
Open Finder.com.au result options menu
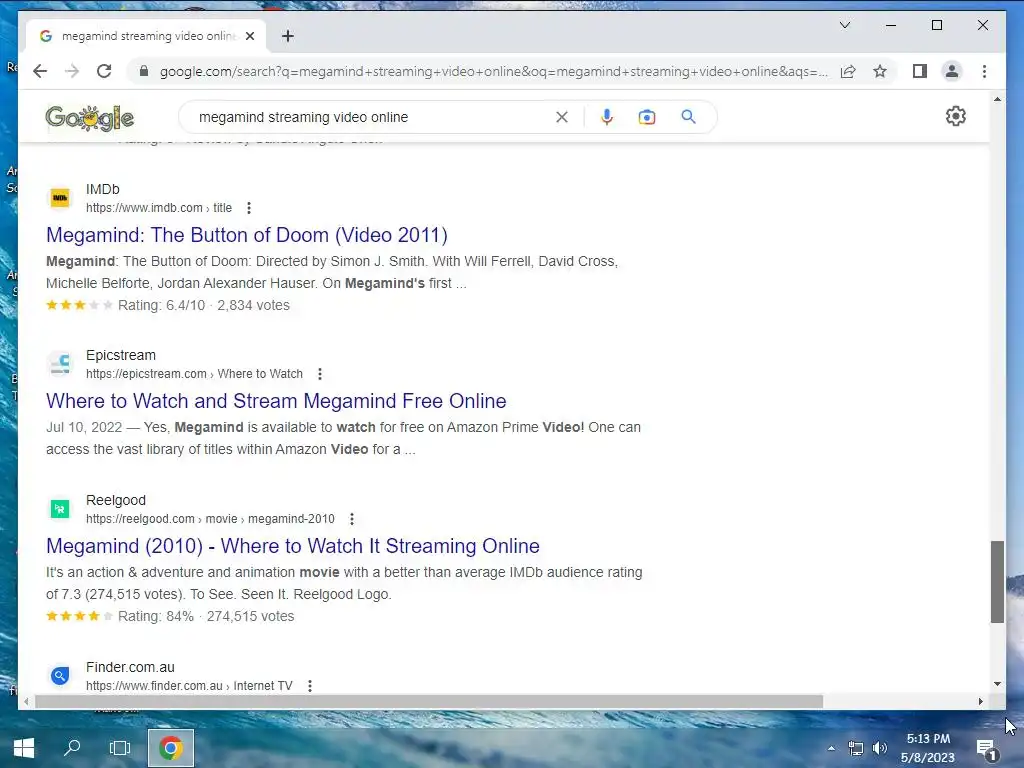pyautogui.click(x=310, y=686)
